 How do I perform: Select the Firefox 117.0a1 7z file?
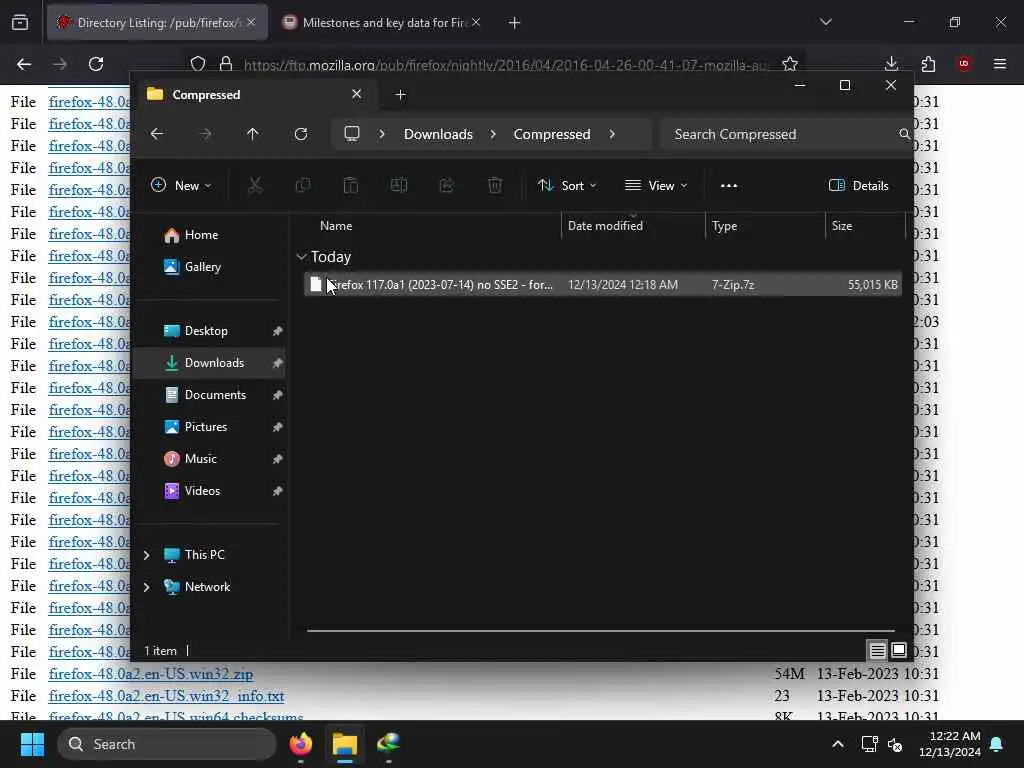(x=603, y=285)
